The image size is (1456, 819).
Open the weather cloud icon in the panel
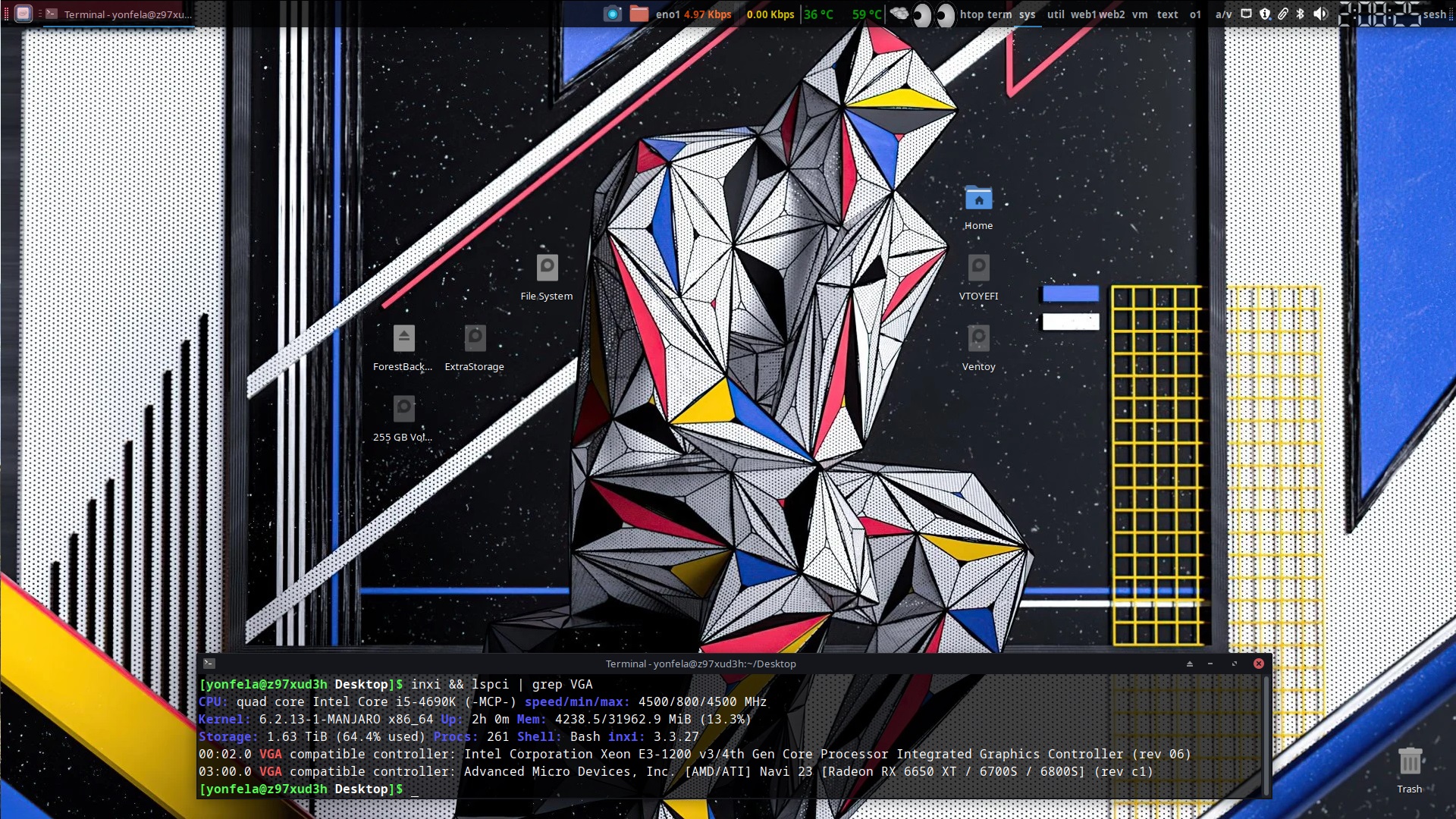tap(899, 14)
